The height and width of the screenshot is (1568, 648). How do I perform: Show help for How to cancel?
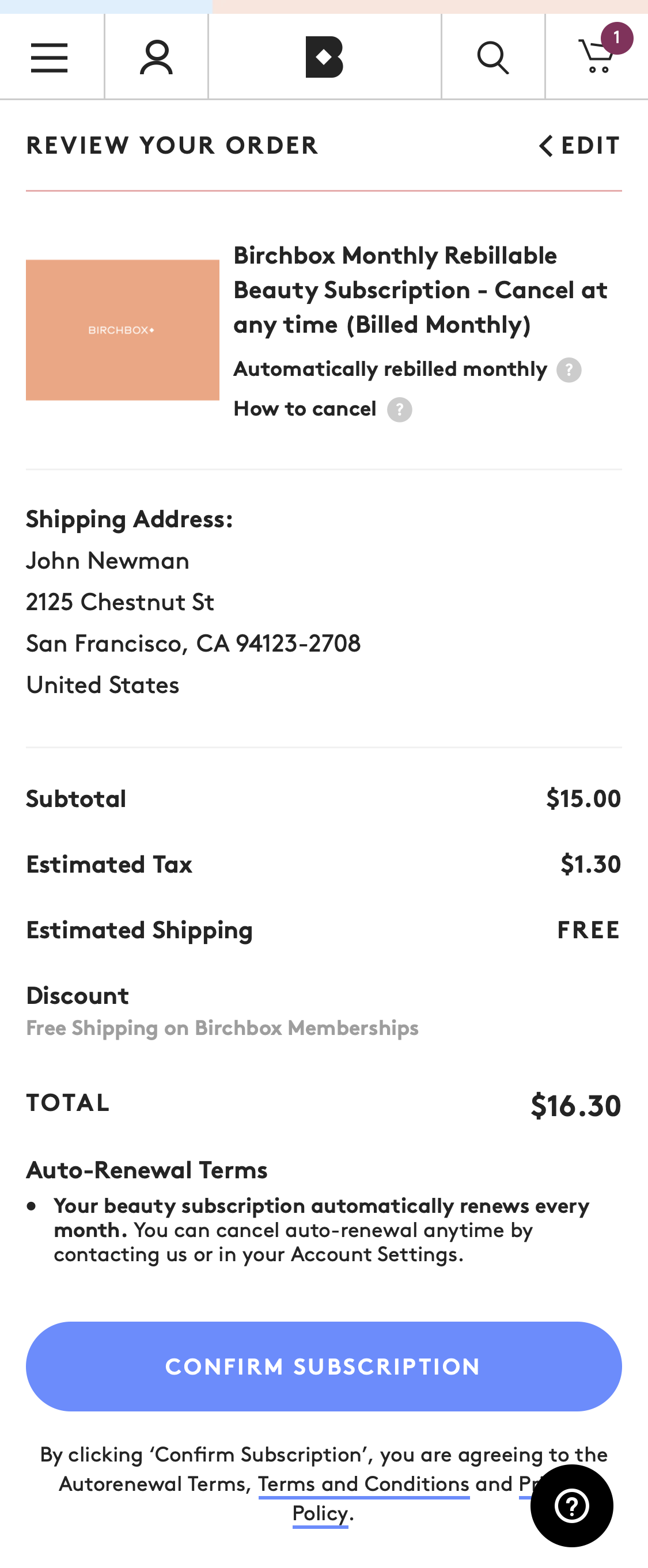[x=400, y=410]
